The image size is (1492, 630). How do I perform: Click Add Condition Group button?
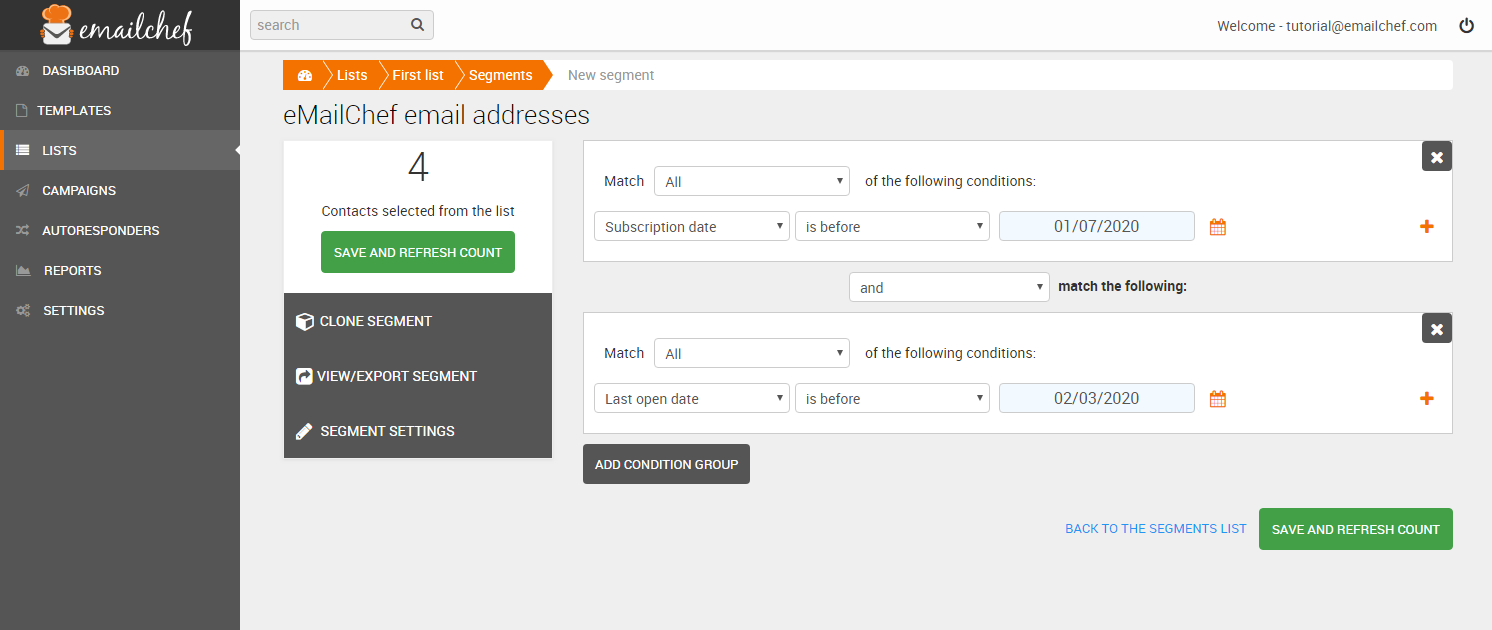tap(666, 464)
